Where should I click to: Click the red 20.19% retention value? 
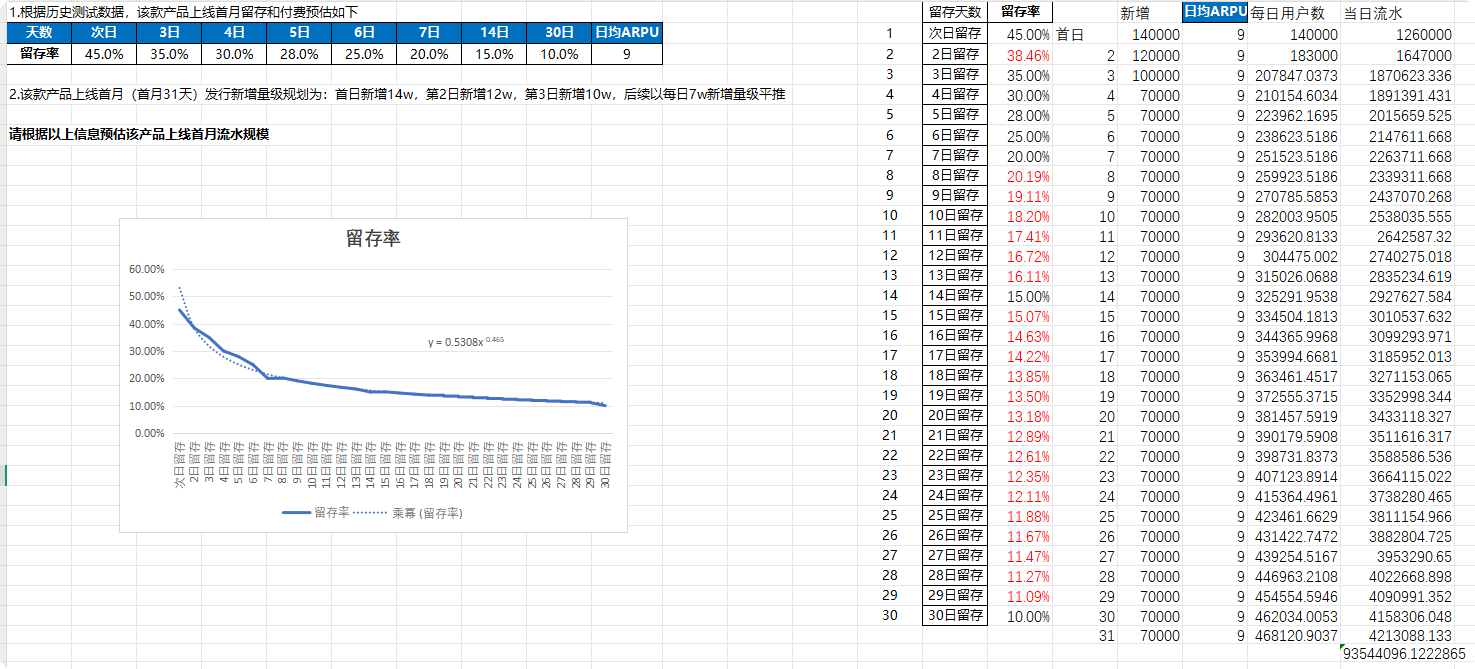(x=1028, y=175)
